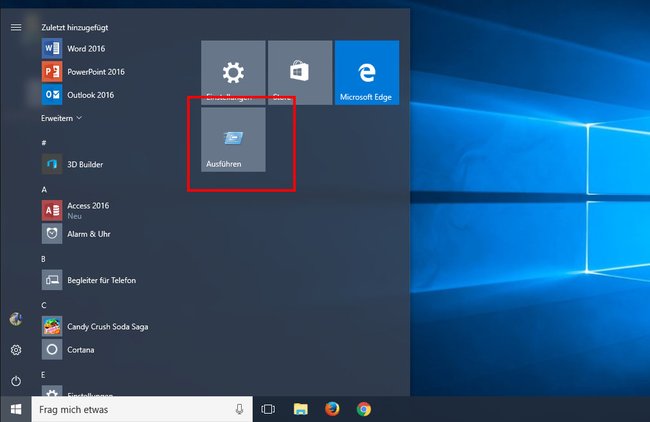Launch Candy Crush Soda Saga icon
The image size is (650, 422).
[52, 327]
